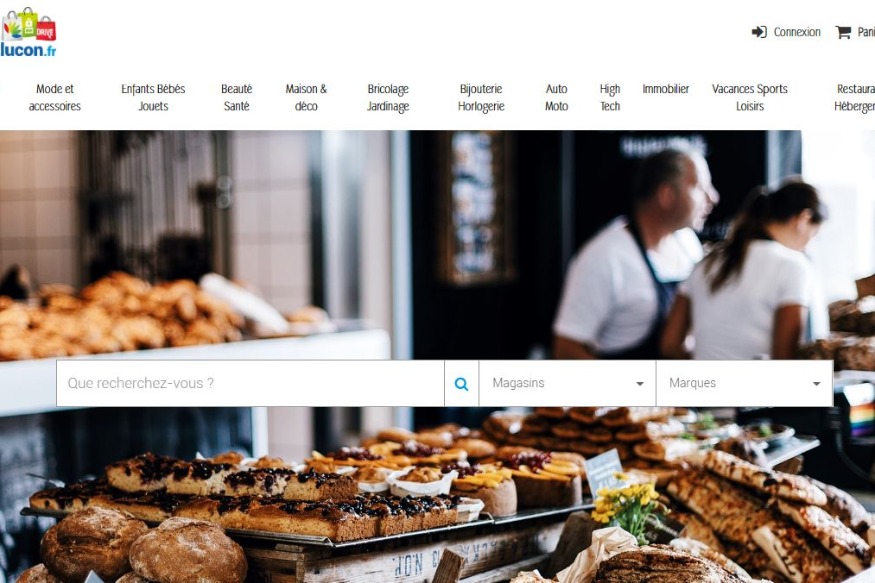This screenshot has width=875, height=583.
Task: Focus the 'Que recherchez-vous ?' search field
Action: (250, 383)
